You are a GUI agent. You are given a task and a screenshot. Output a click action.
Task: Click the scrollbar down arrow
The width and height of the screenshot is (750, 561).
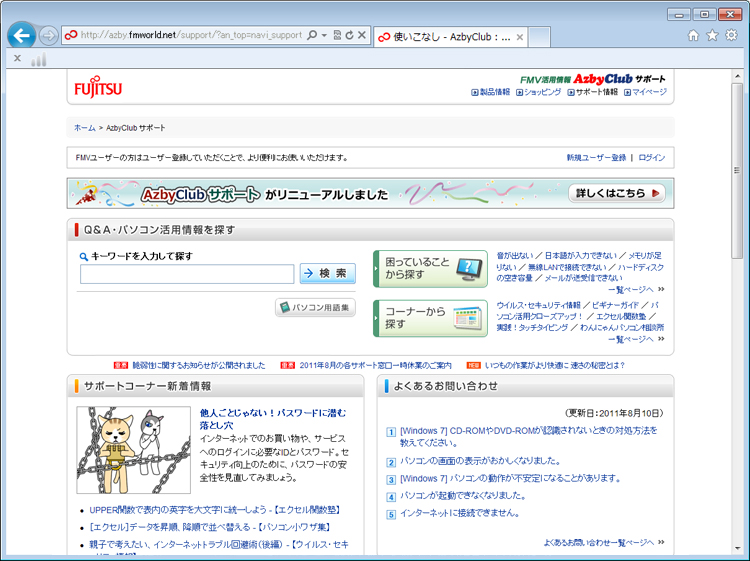[x=737, y=549]
